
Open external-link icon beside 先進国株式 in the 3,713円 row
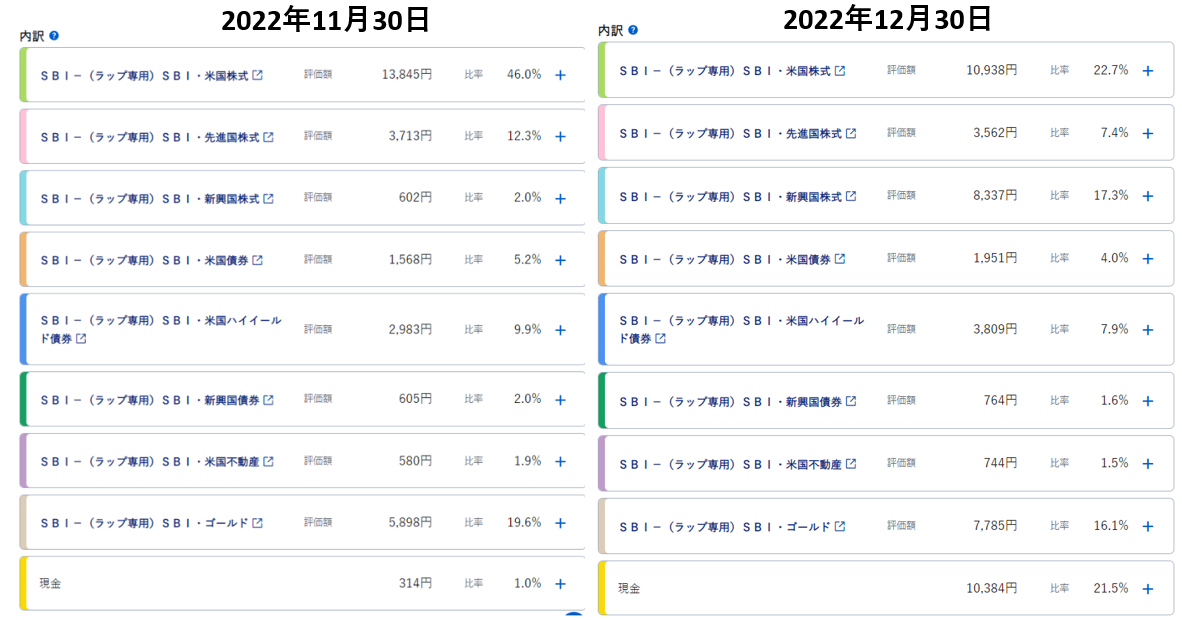click(268, 137)
